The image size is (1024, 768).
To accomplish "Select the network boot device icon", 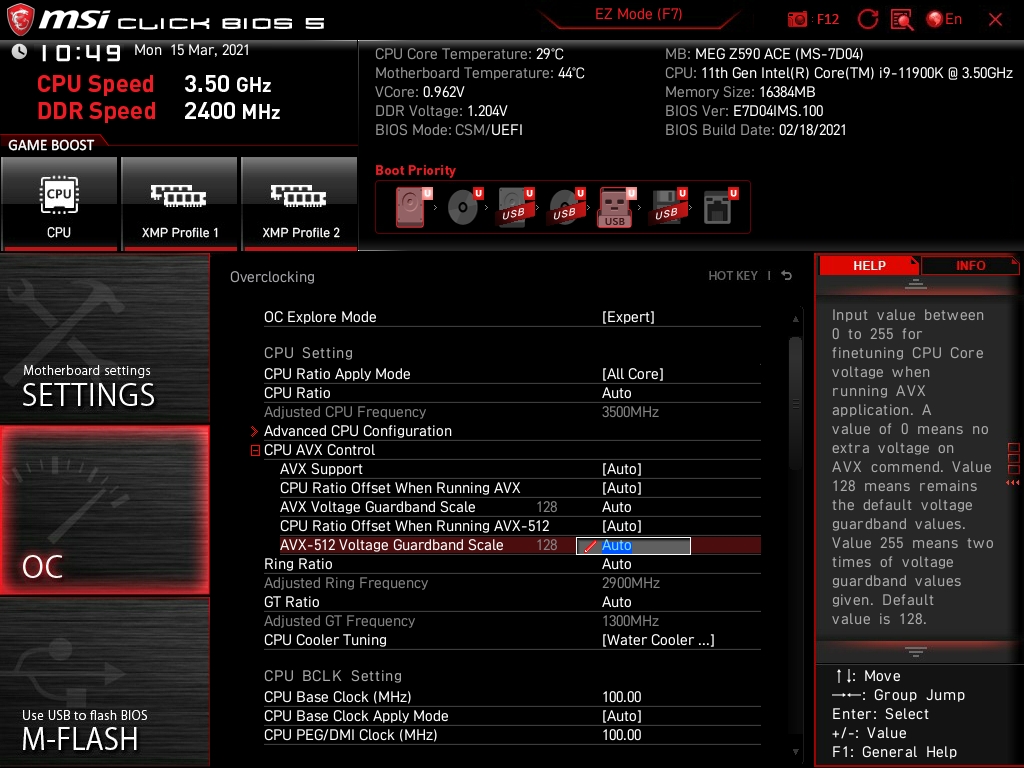I will click(x=720, y=207).
